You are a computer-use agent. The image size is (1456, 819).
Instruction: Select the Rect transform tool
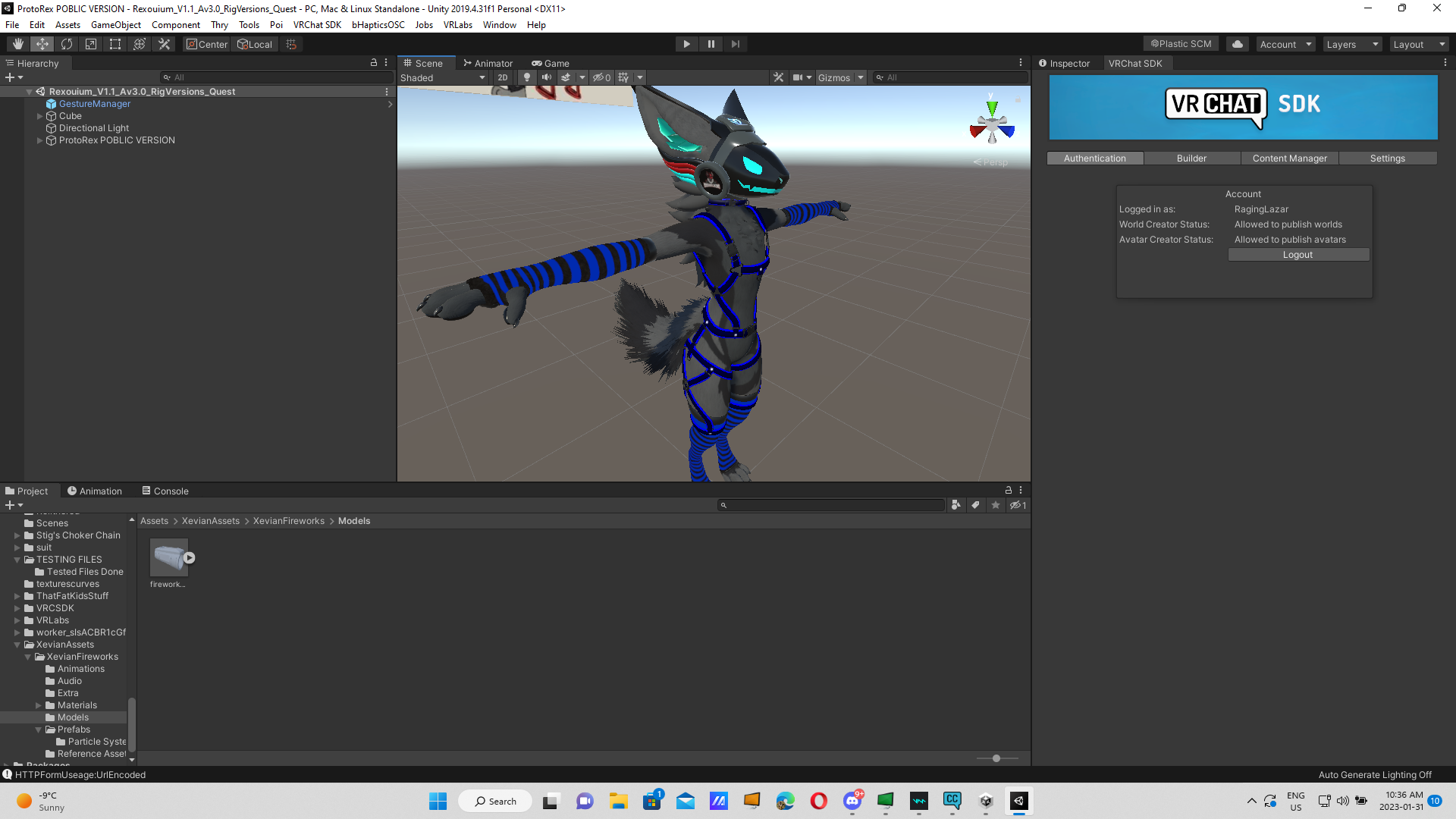coord(115,44)
